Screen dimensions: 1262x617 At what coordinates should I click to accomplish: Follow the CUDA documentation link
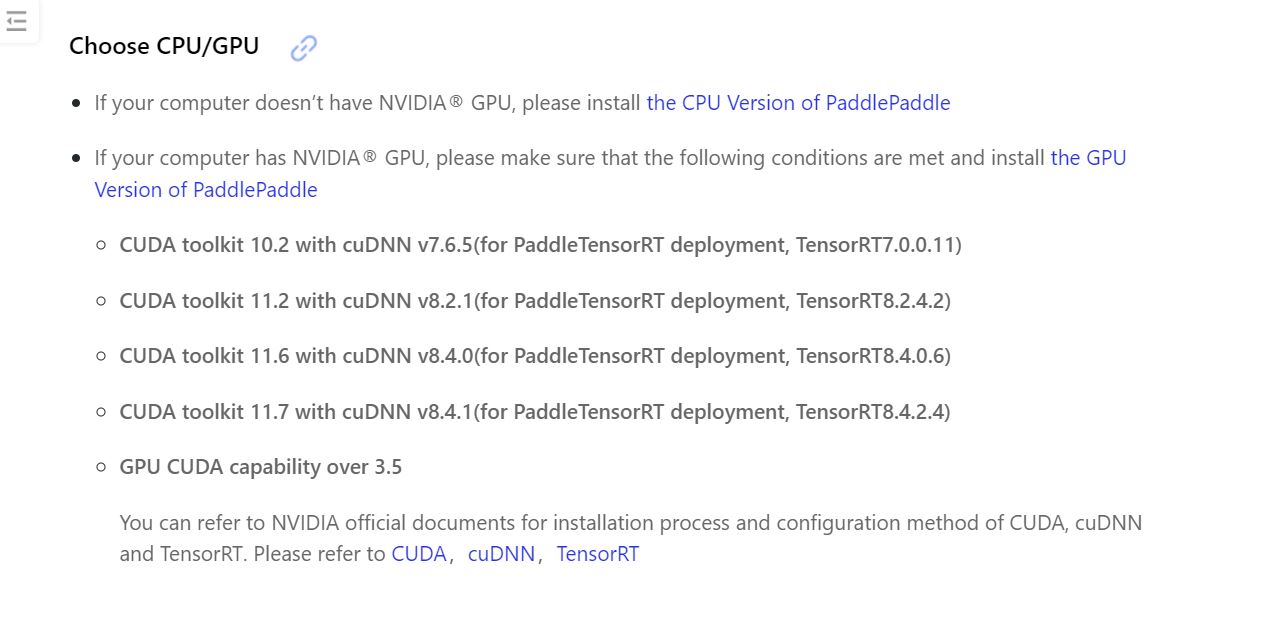click(x=418, y=554)
